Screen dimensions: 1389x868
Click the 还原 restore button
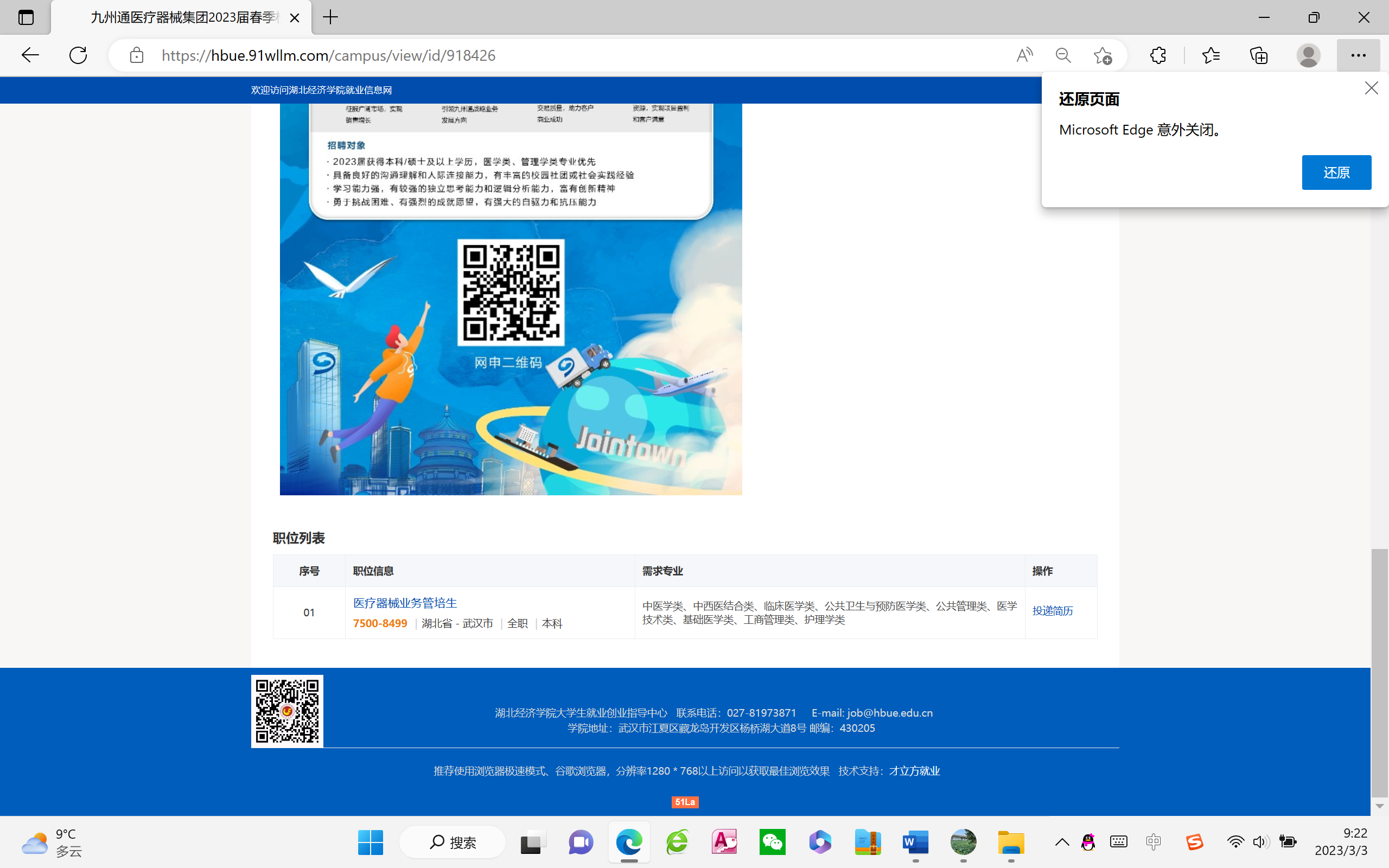(x=1336, y=172)
